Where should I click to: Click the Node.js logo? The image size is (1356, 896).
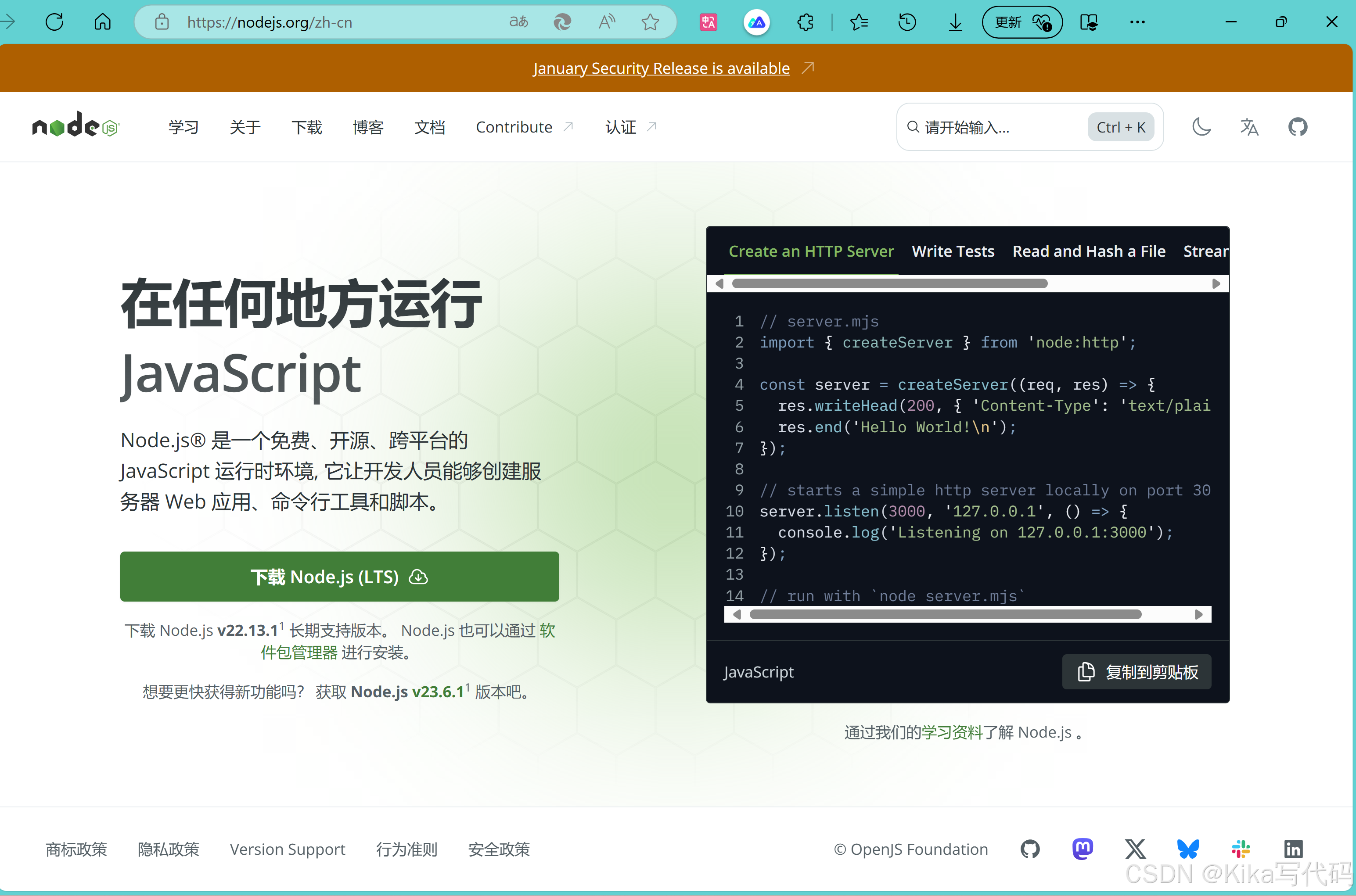pos(76,125)
